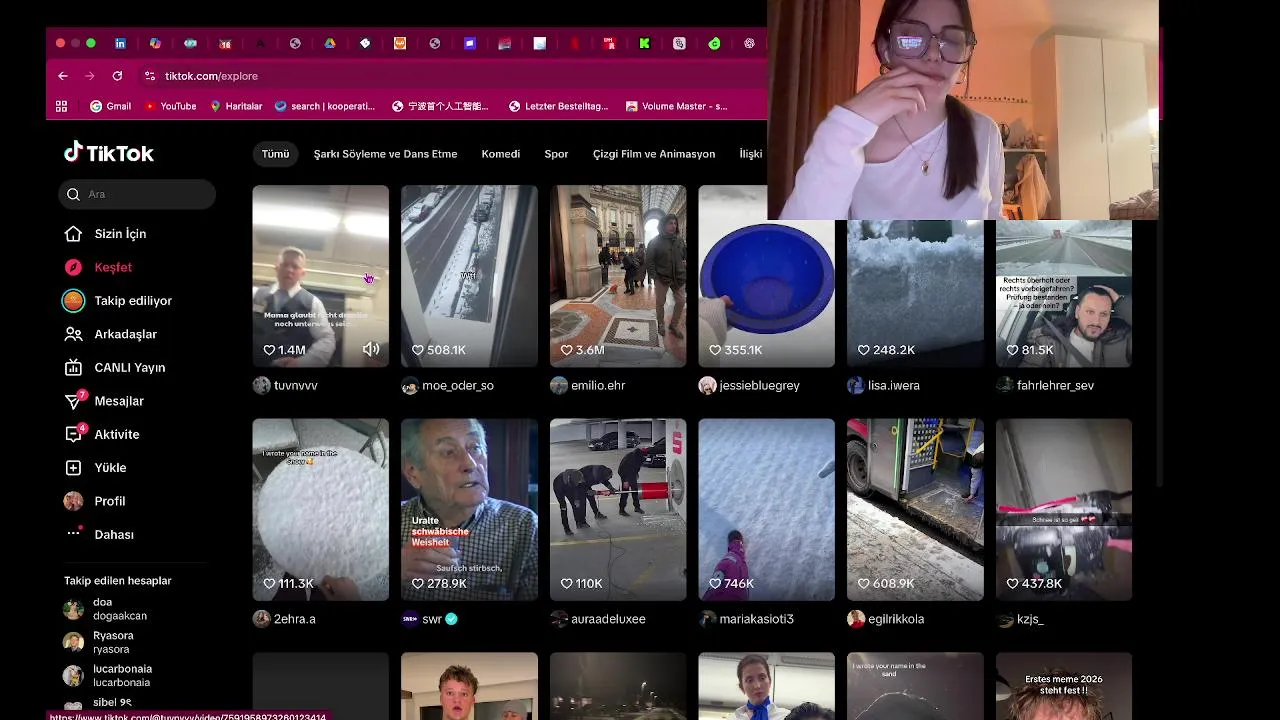
Task: Open YouTube bookmark
Action: pyautogui.click(x=170, y=106)
